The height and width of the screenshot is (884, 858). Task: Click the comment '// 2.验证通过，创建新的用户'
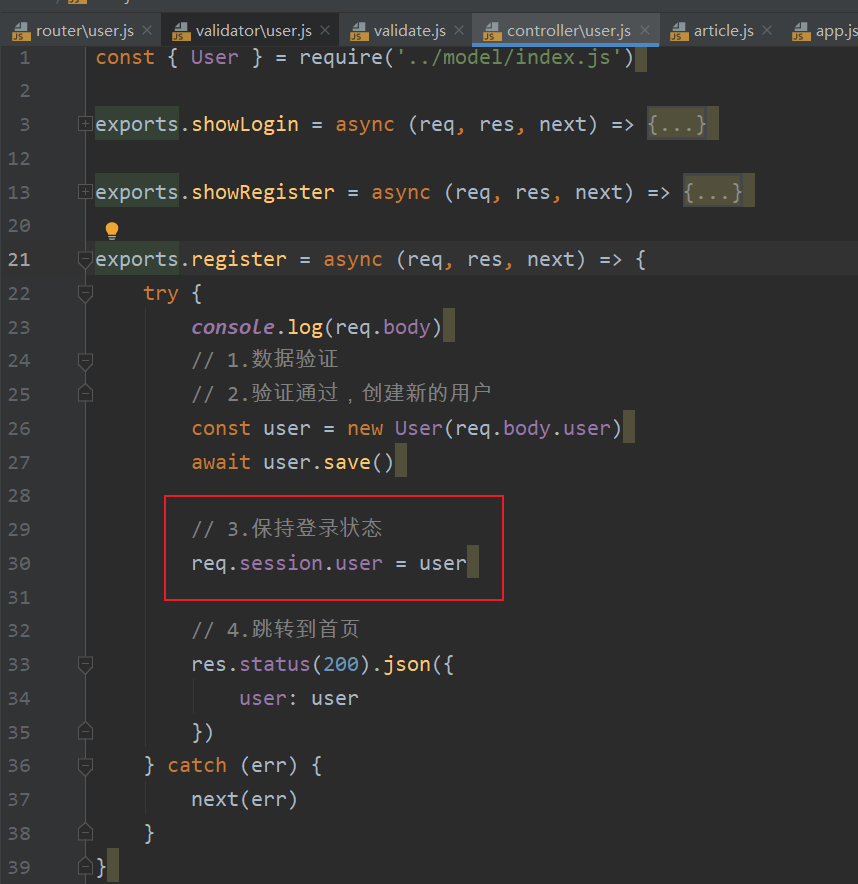coord(341,393)
